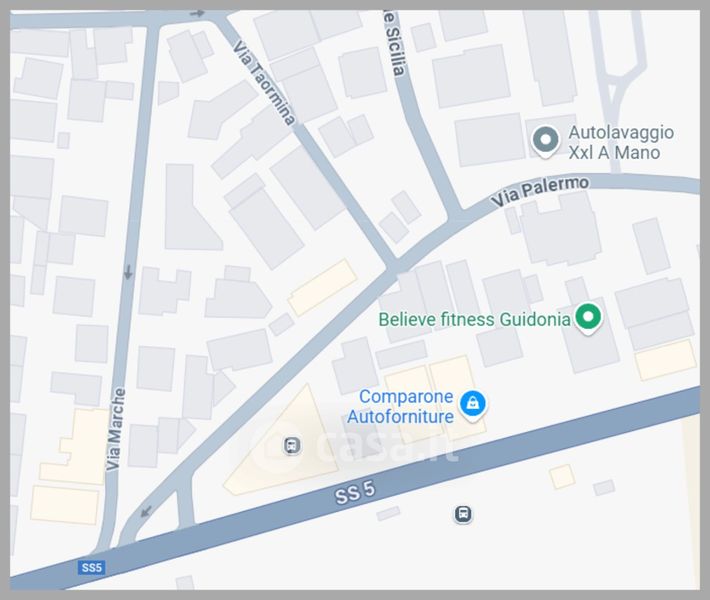The width and height of the screenshot is (710, 600).
Task: Click the Via Taormina street label
Action: pyautogui.click(x=264, y=83)
